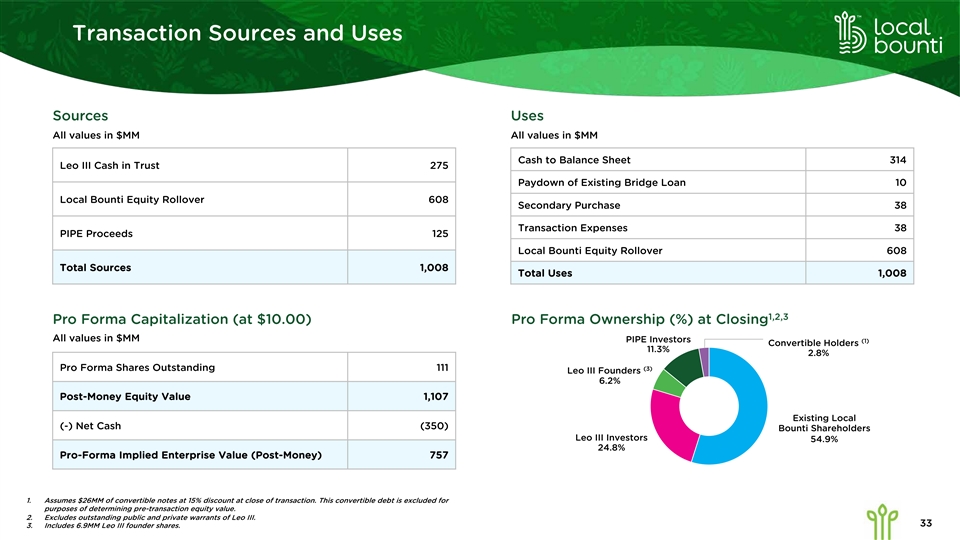Image resolution: width=960 pixels, height=540 pixels.
Task: Click the Transaction Sources and Uses title
Action: [238, 34]
